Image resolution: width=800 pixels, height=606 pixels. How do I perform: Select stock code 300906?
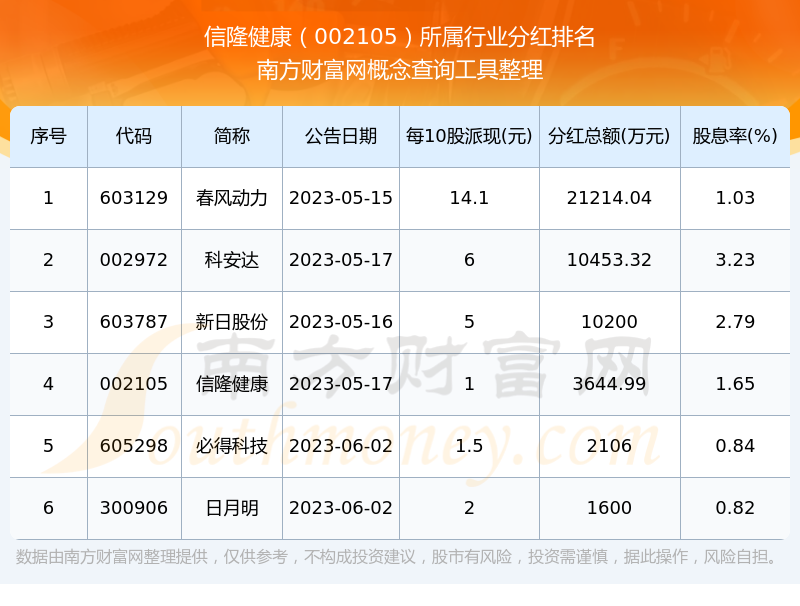click(x=134, y=508)
